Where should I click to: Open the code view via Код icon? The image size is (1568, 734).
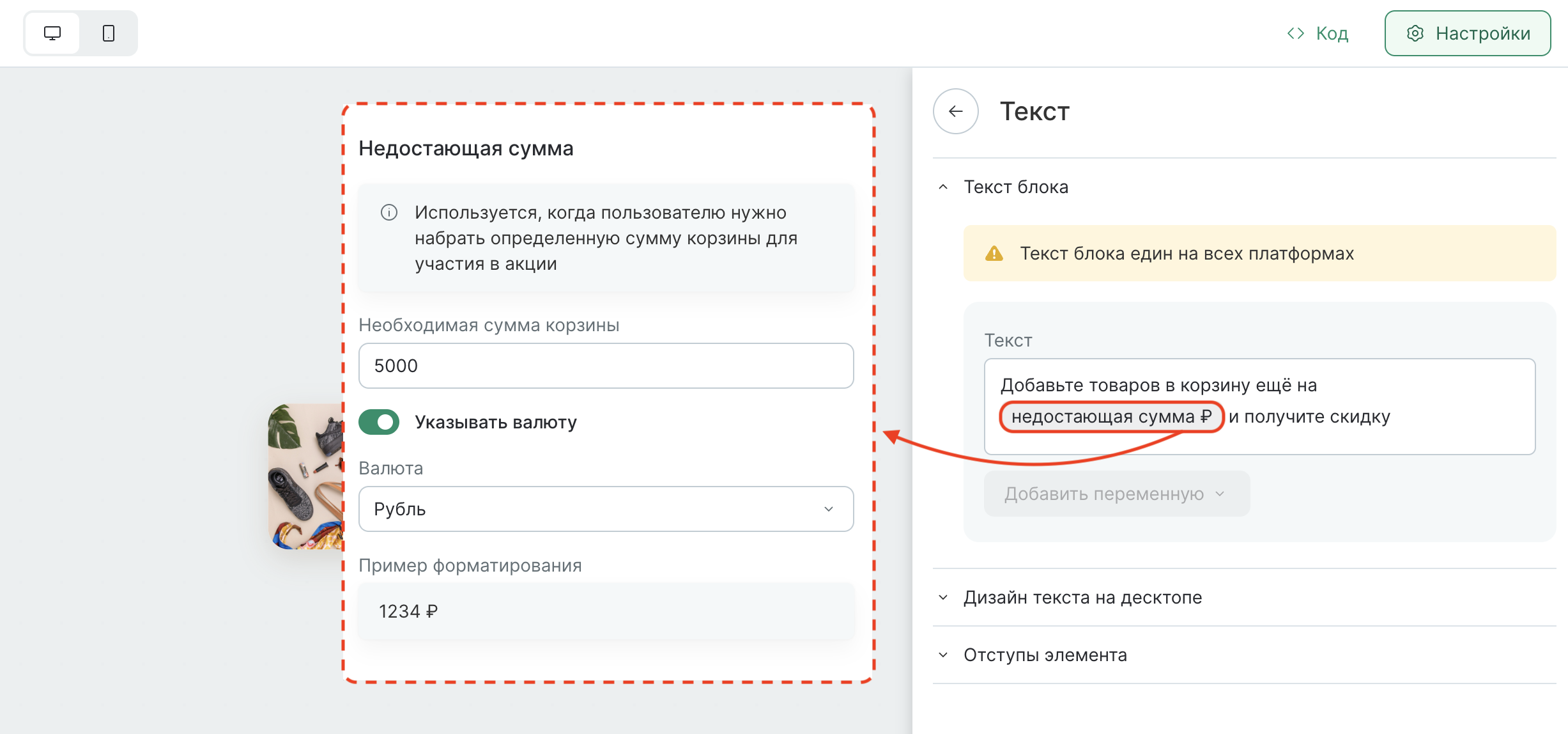[x=1296, y=33]
